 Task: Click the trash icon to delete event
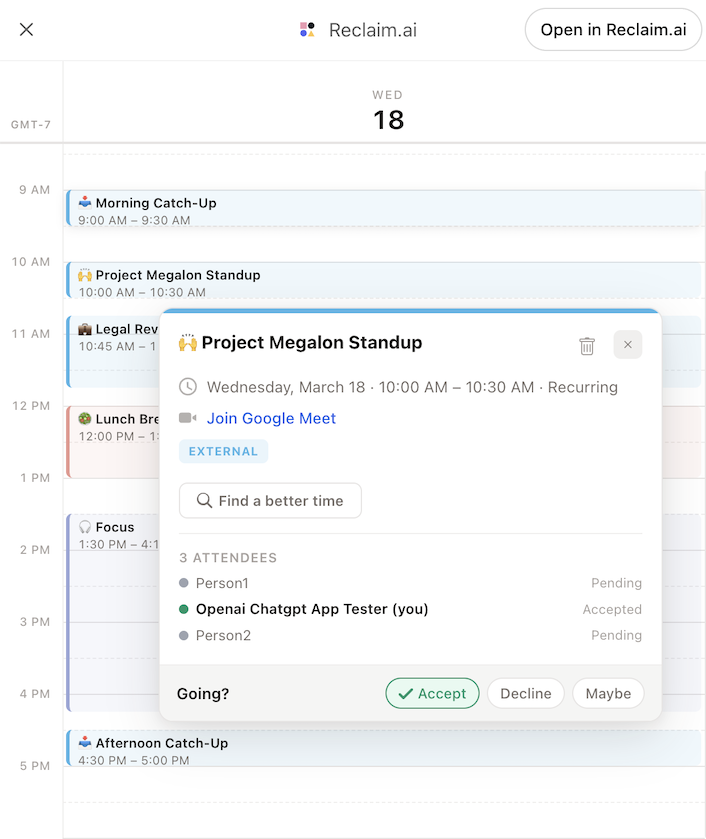click(587, 345)
